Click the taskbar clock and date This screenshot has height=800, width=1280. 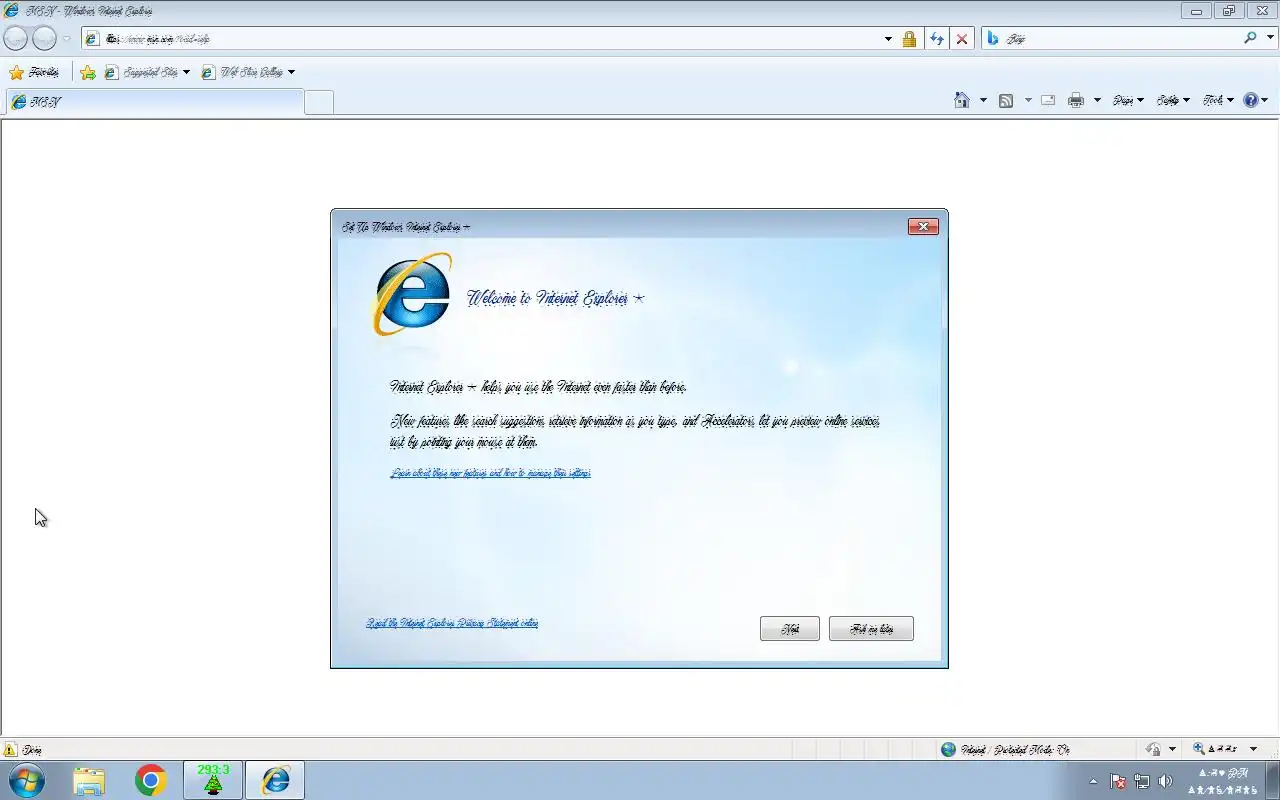pyautogui.click(x=1223, y=781)
